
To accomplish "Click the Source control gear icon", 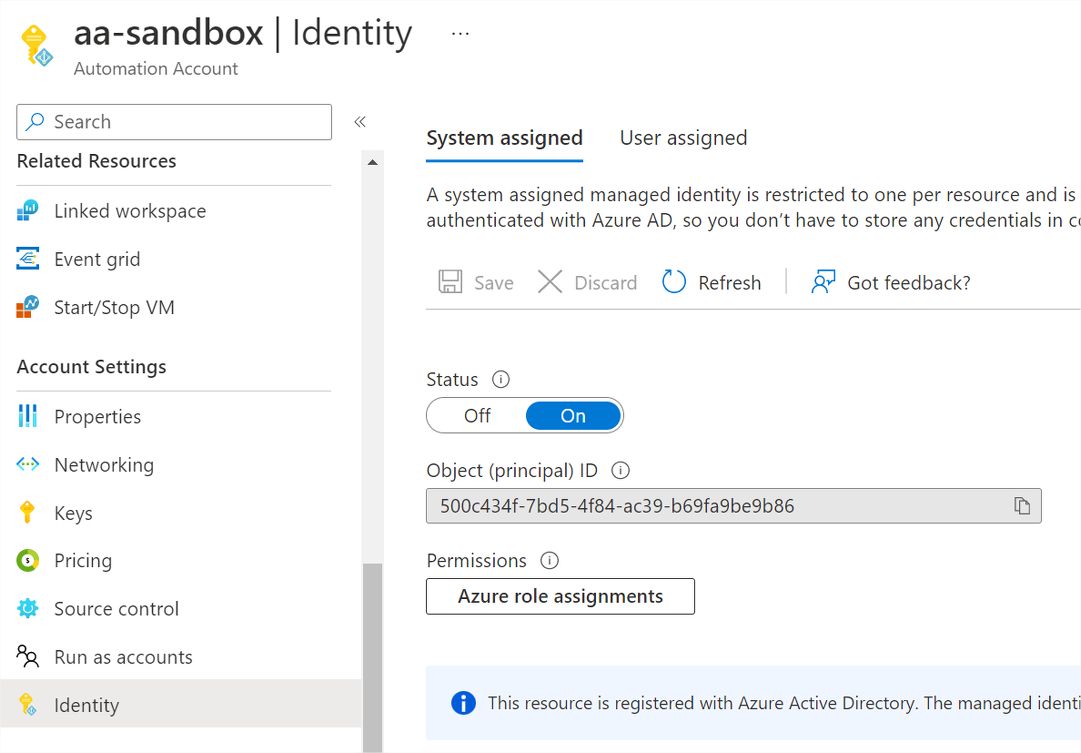I will [28, 609].
